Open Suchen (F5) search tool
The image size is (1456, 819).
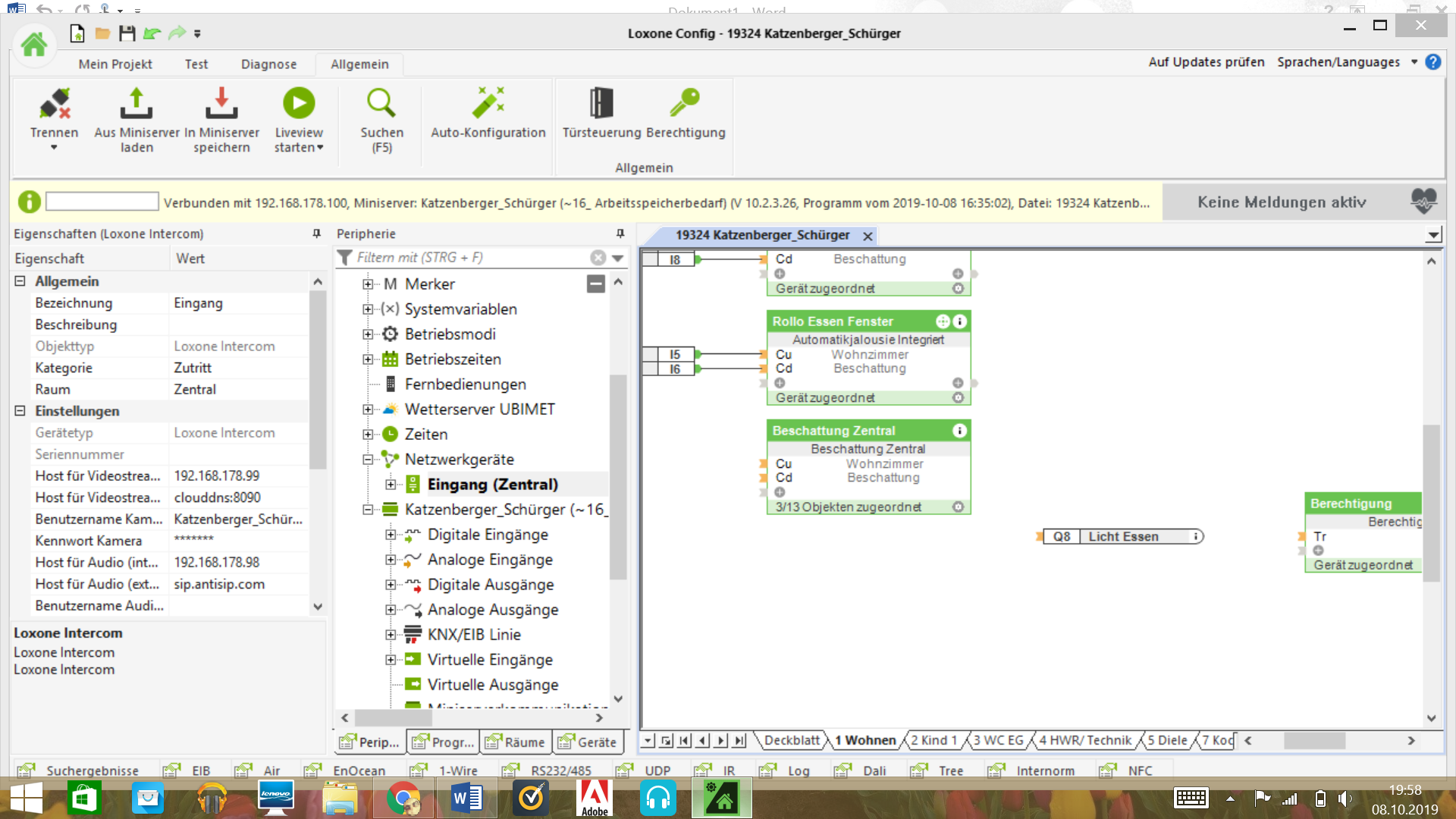[381, 104]
